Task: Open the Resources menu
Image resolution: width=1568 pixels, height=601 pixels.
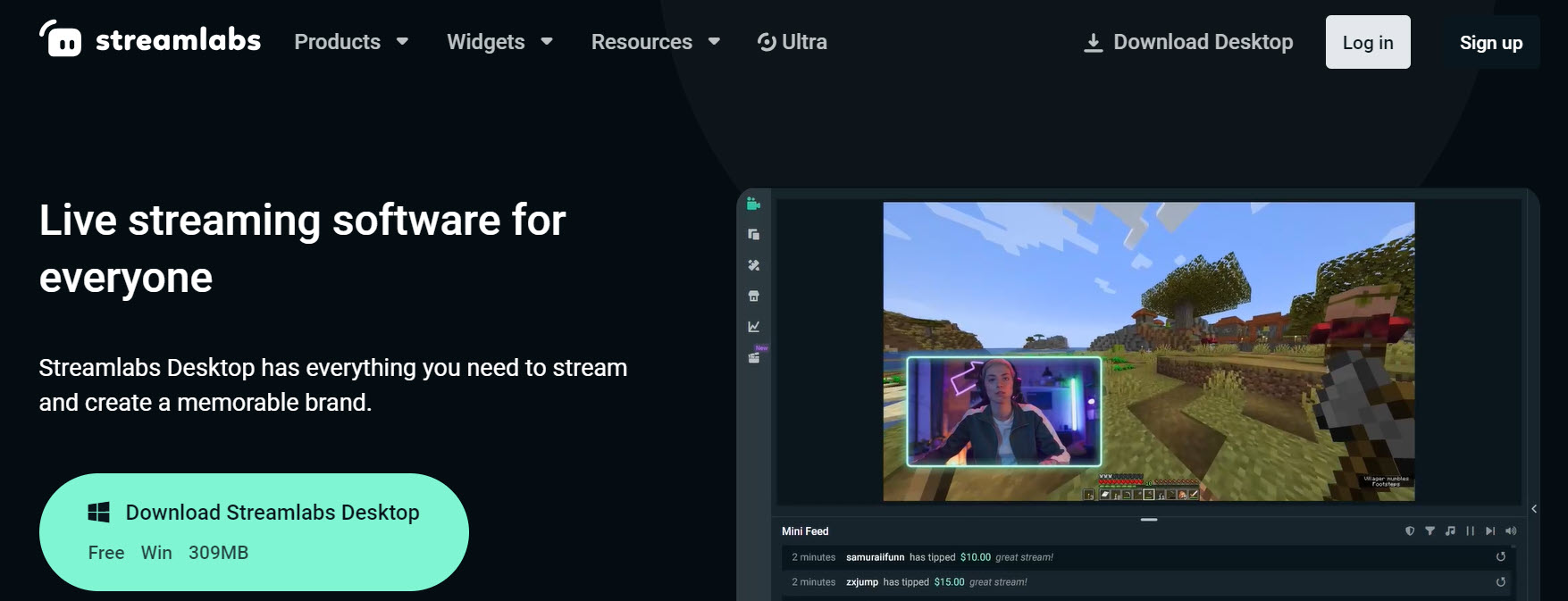Action: (641, 42)
